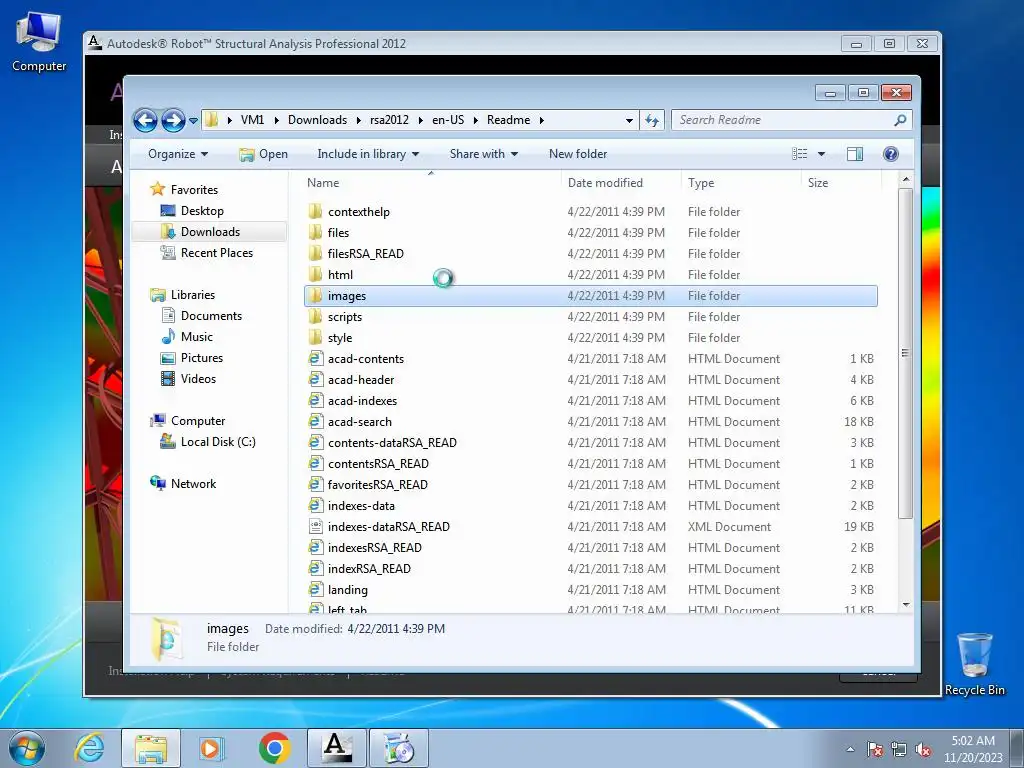Open the Share with menu
The image size is (1024, 768).
coord(483,154)
